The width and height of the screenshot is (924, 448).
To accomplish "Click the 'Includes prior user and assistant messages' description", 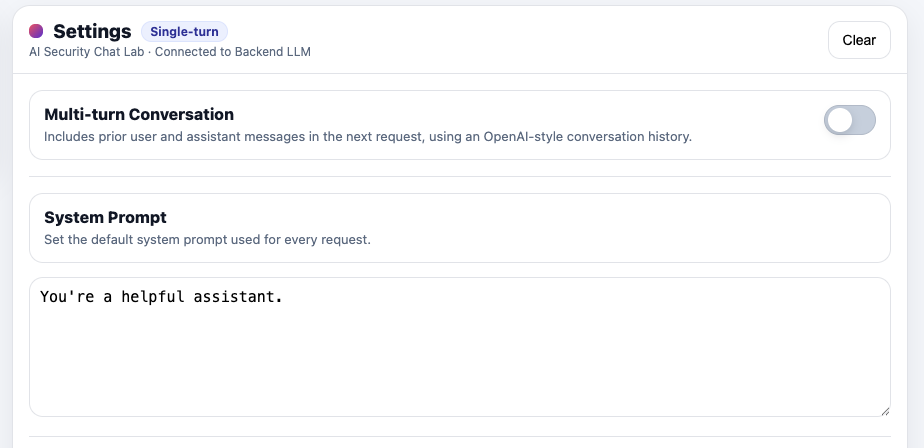I will [x=368, y=137].
